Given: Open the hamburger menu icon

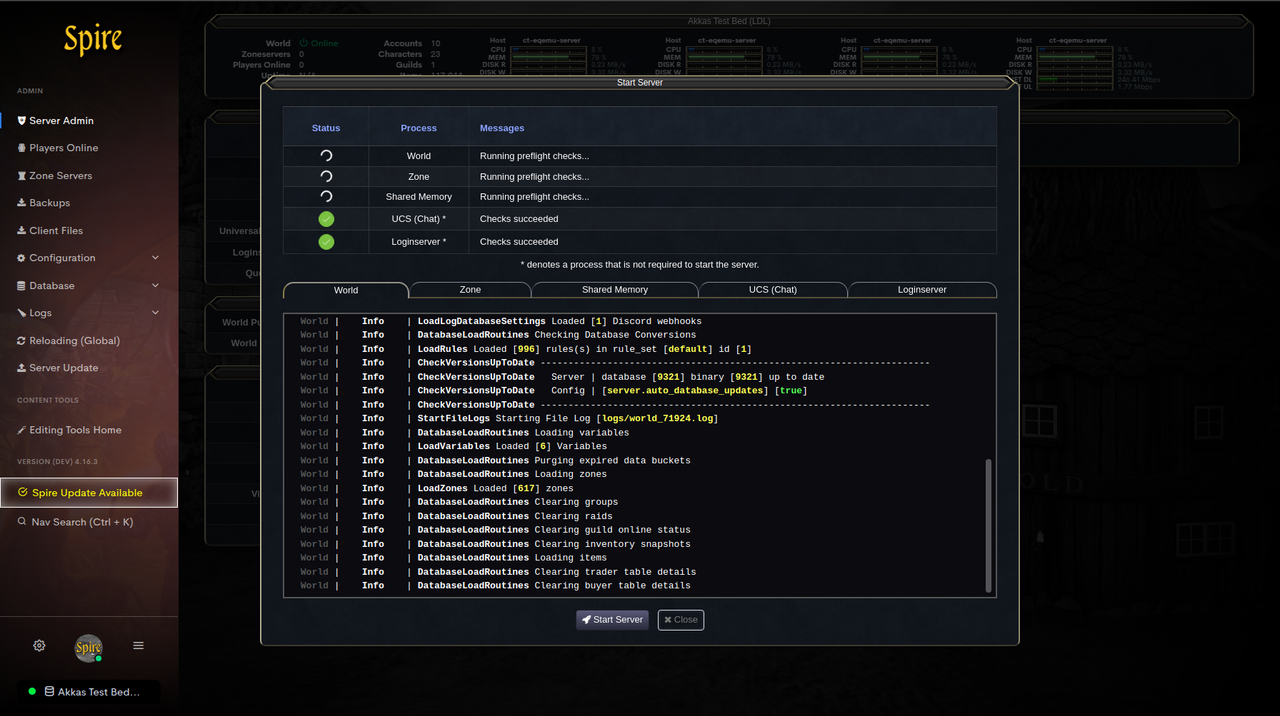Looking at the screenshot, I should pos(138,646).
